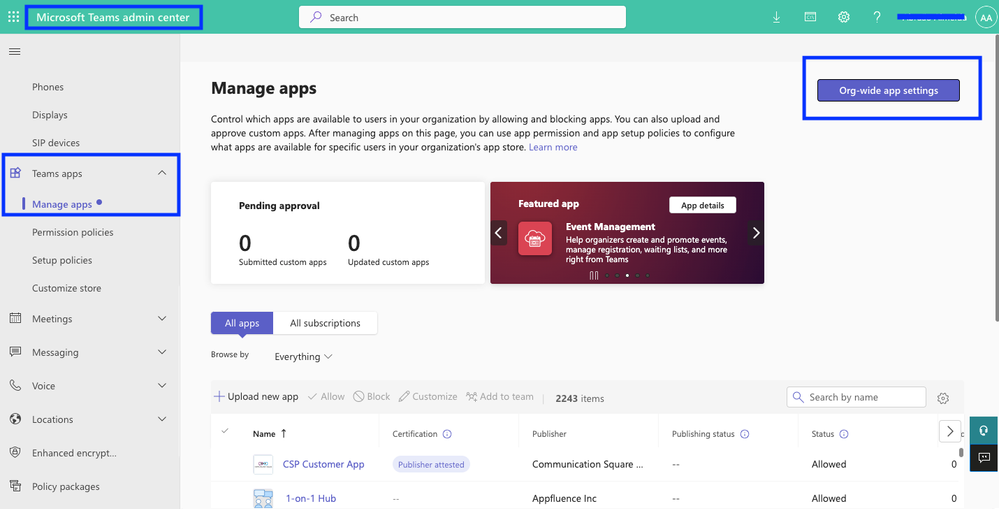Open the feedback chat widget

click(984, 457)
